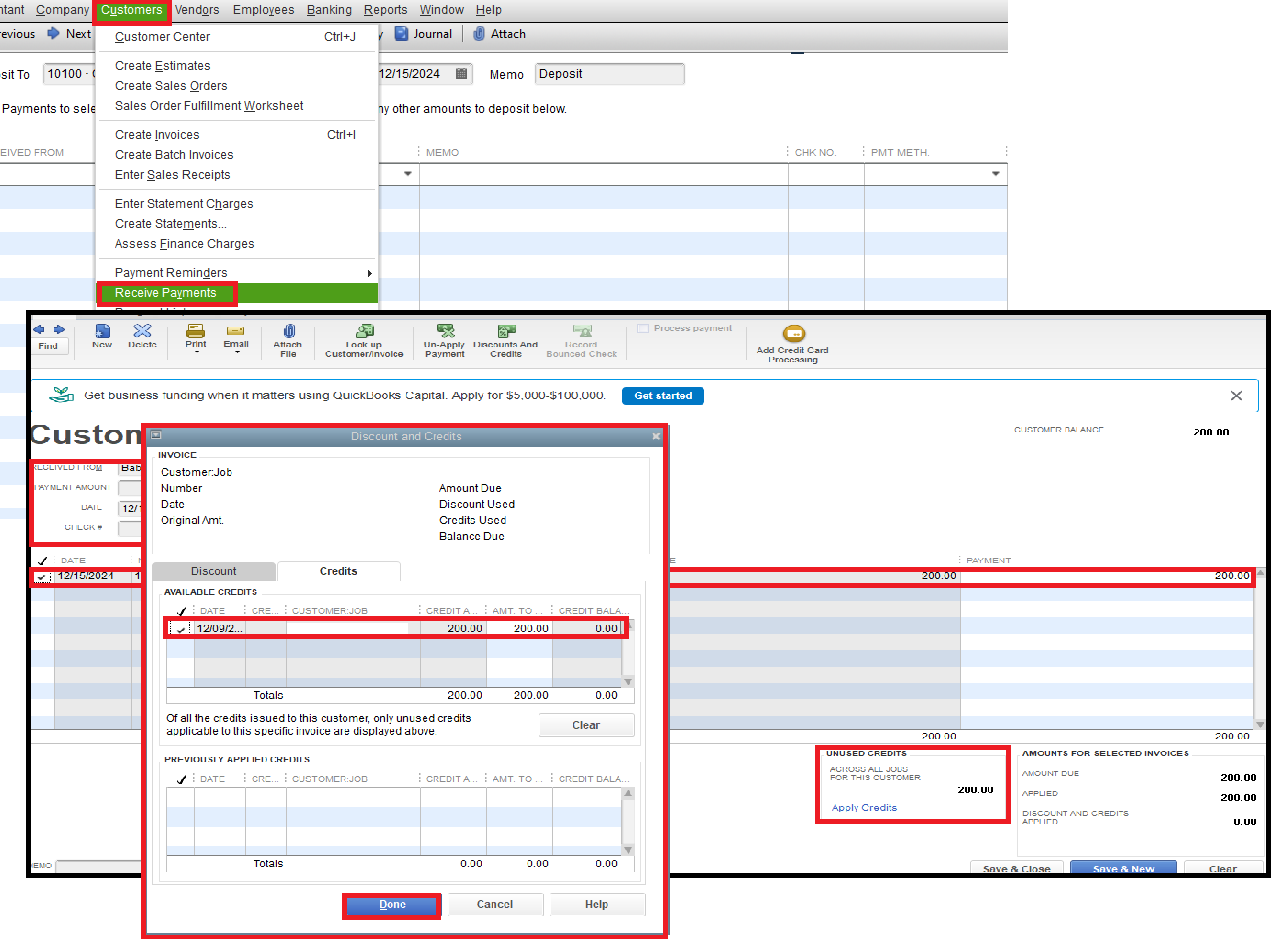Click the Apply Credits link
The height and width of the screenshot is (939, 1274).
864,808
